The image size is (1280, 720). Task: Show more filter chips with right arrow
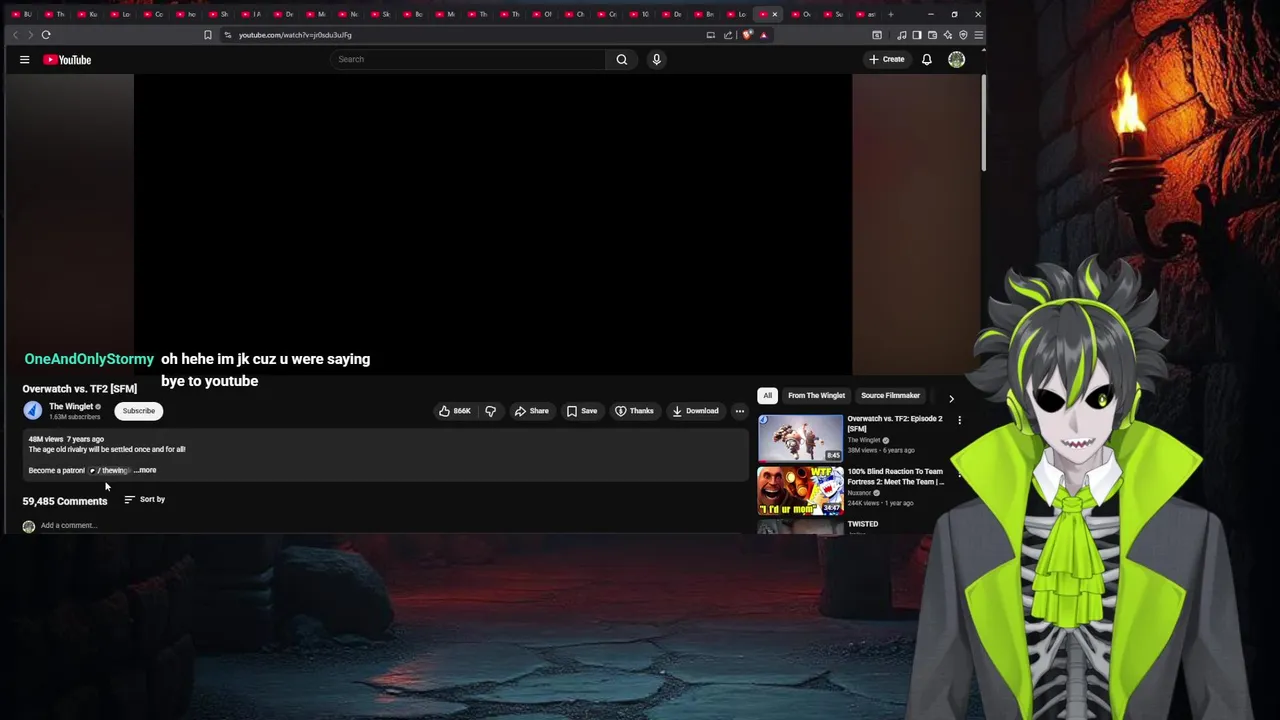[951, 398]
